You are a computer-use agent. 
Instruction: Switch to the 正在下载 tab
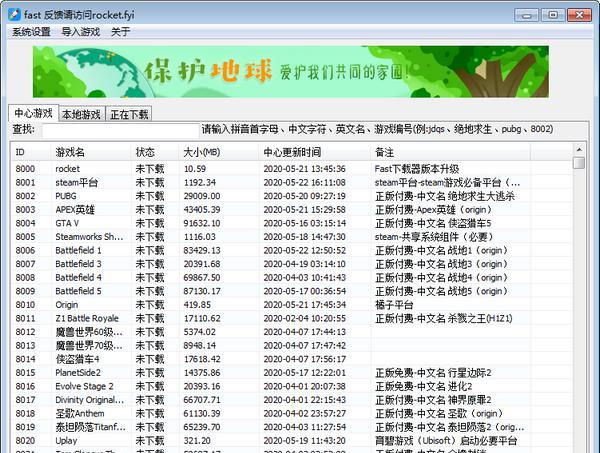click(129, 114)
